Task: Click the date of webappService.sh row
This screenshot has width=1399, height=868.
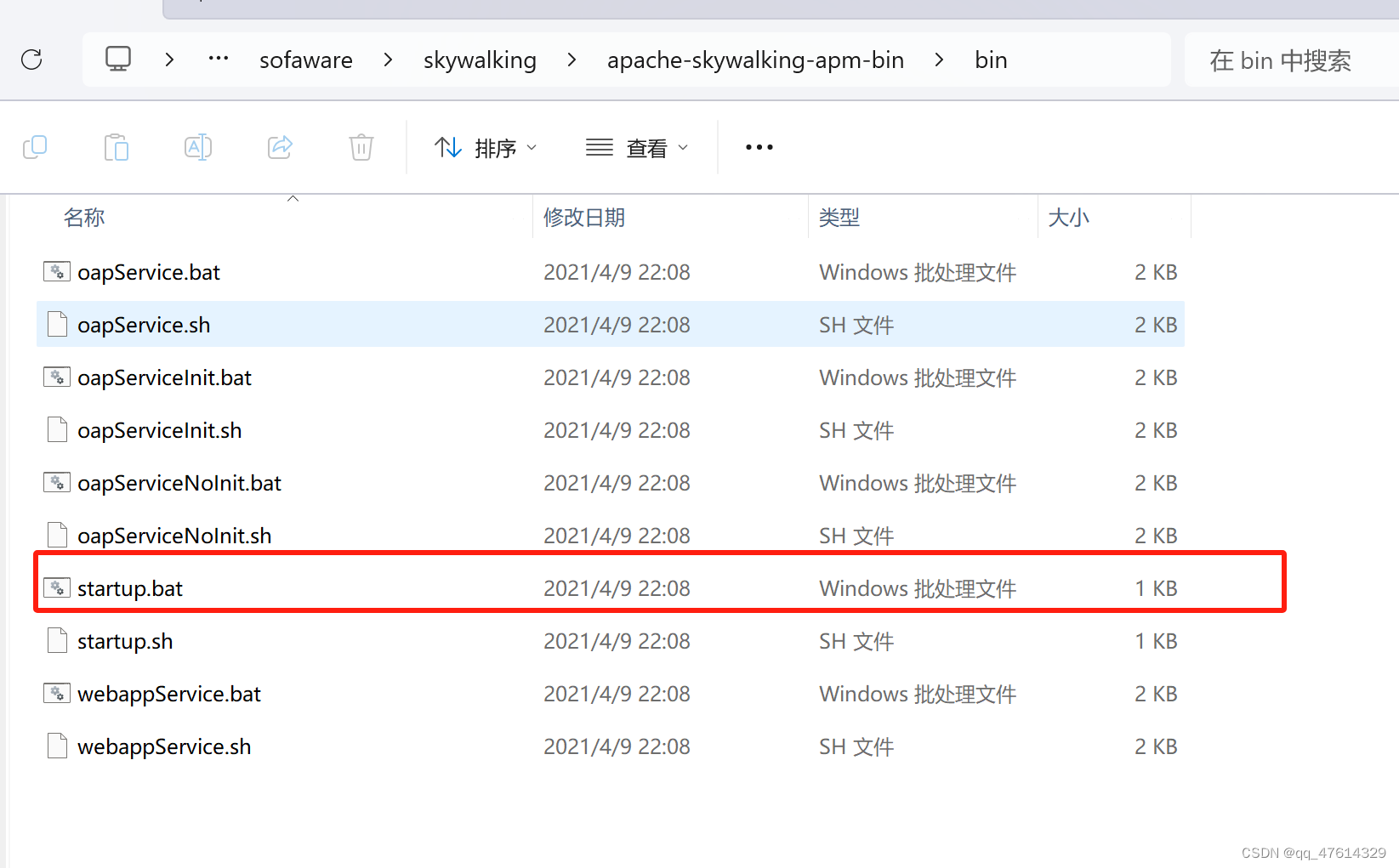Action: point(617,746)
